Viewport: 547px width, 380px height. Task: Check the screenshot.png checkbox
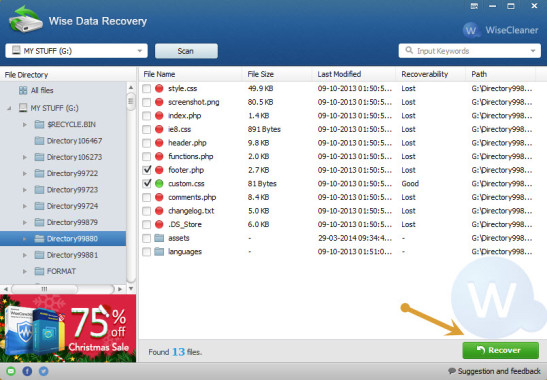click(x=147, y=102)
